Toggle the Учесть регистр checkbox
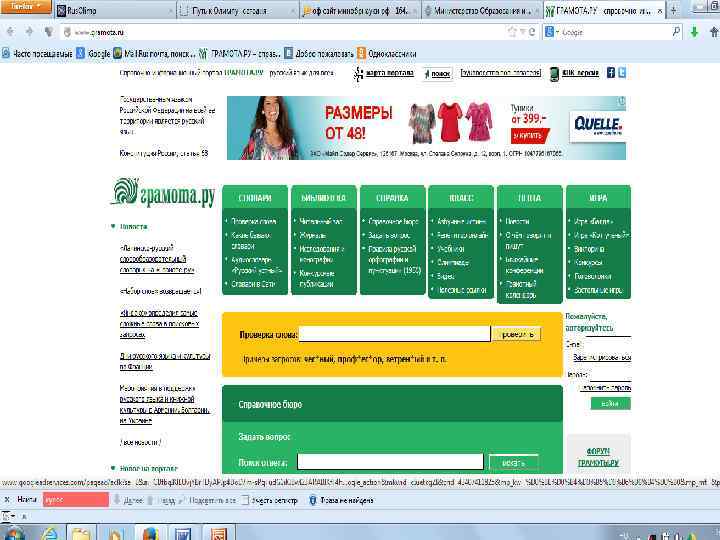 click(245, 500)
